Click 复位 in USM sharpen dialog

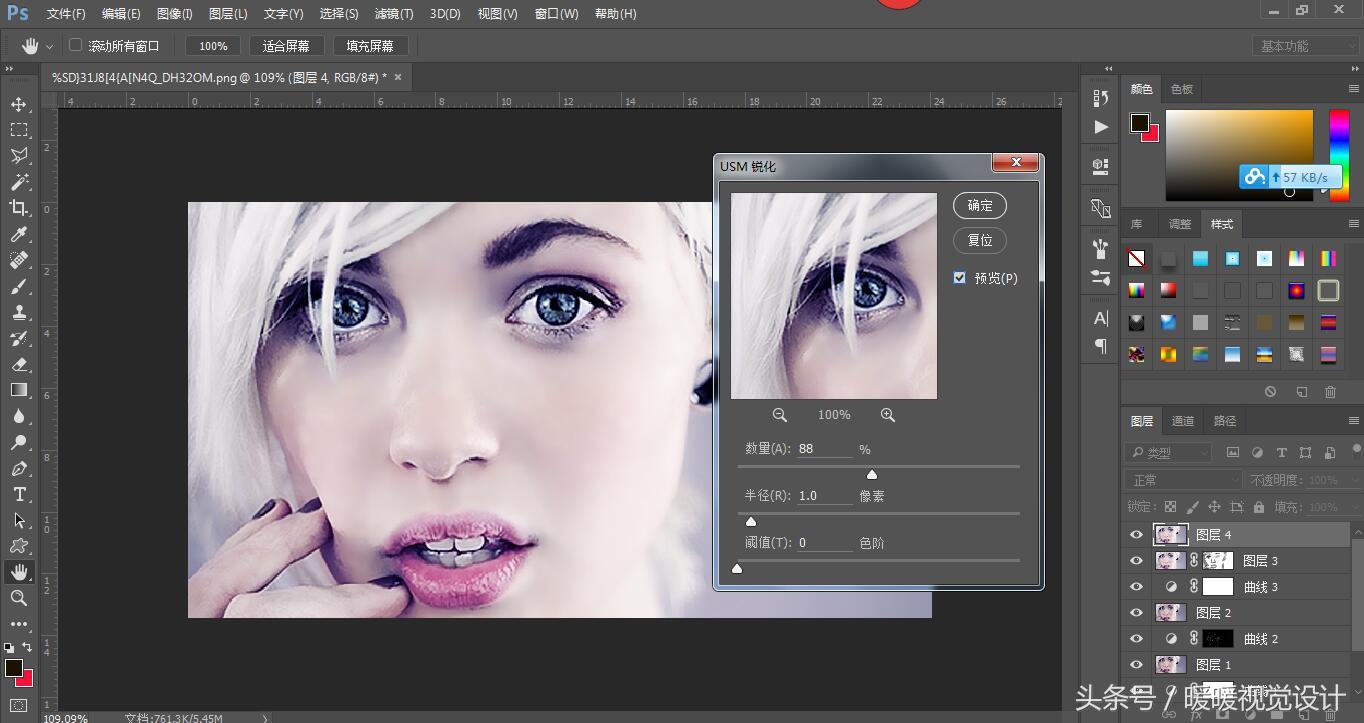tap(980, 240)
